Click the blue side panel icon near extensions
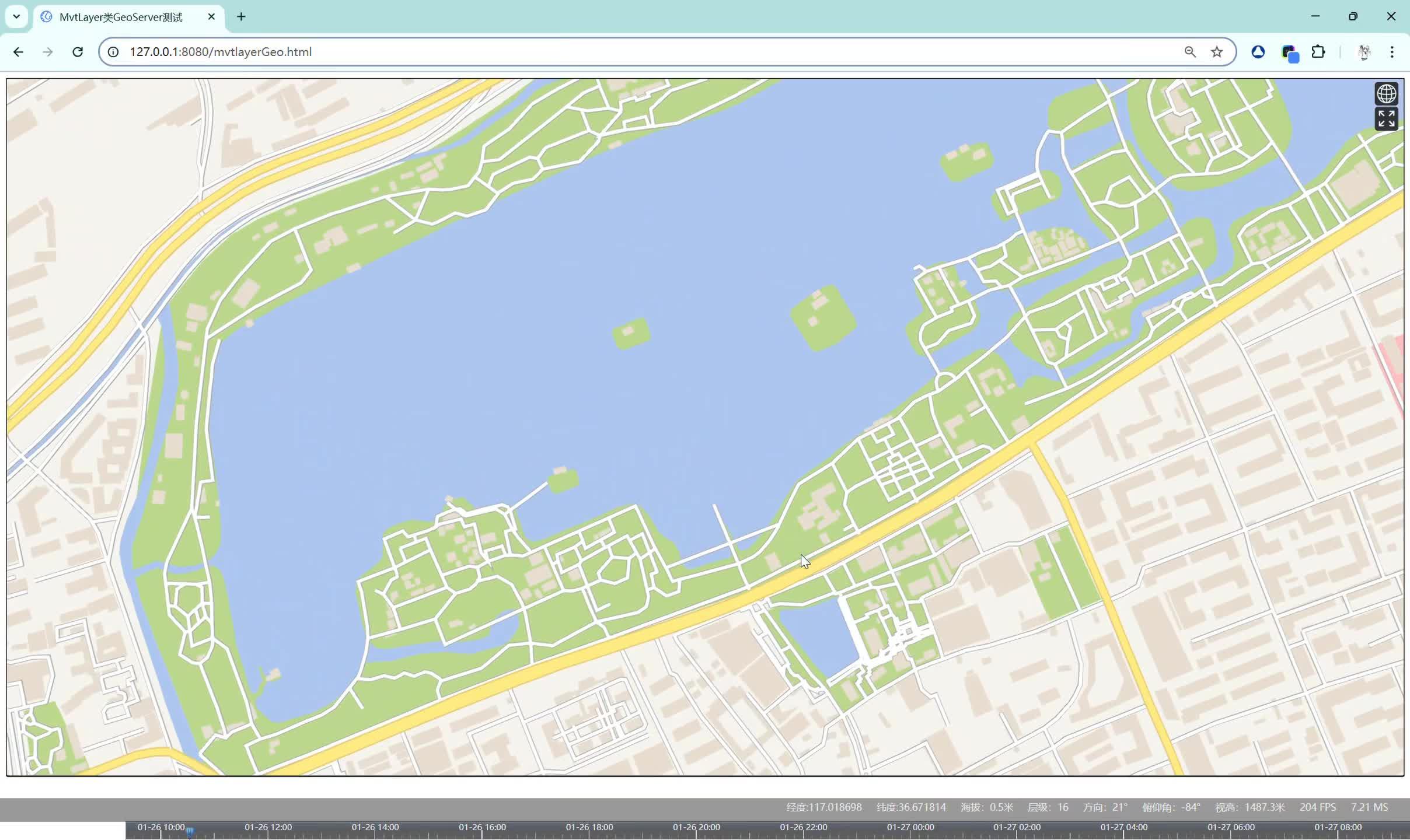 pyautogui.click(x=1289, y=52)
